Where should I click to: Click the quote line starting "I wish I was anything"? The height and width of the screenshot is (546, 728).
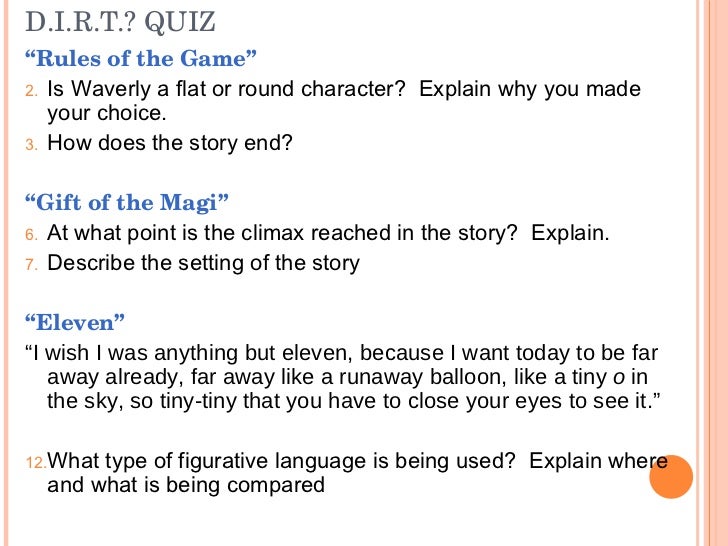coord(340,353)
